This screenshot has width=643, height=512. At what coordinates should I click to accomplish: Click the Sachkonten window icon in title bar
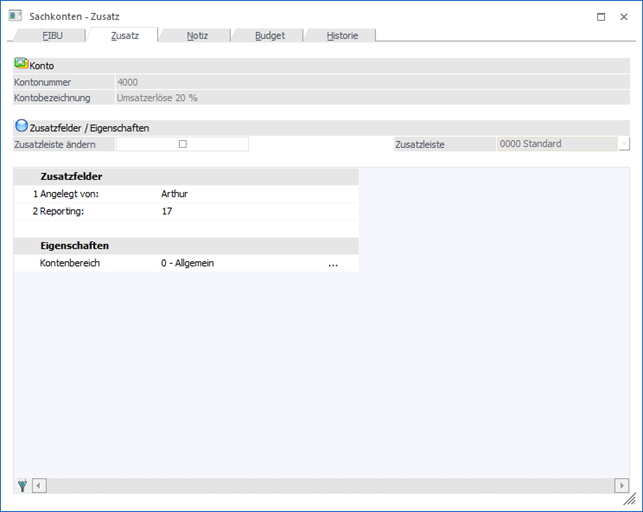pyautogui.click(x=15, y=16)
